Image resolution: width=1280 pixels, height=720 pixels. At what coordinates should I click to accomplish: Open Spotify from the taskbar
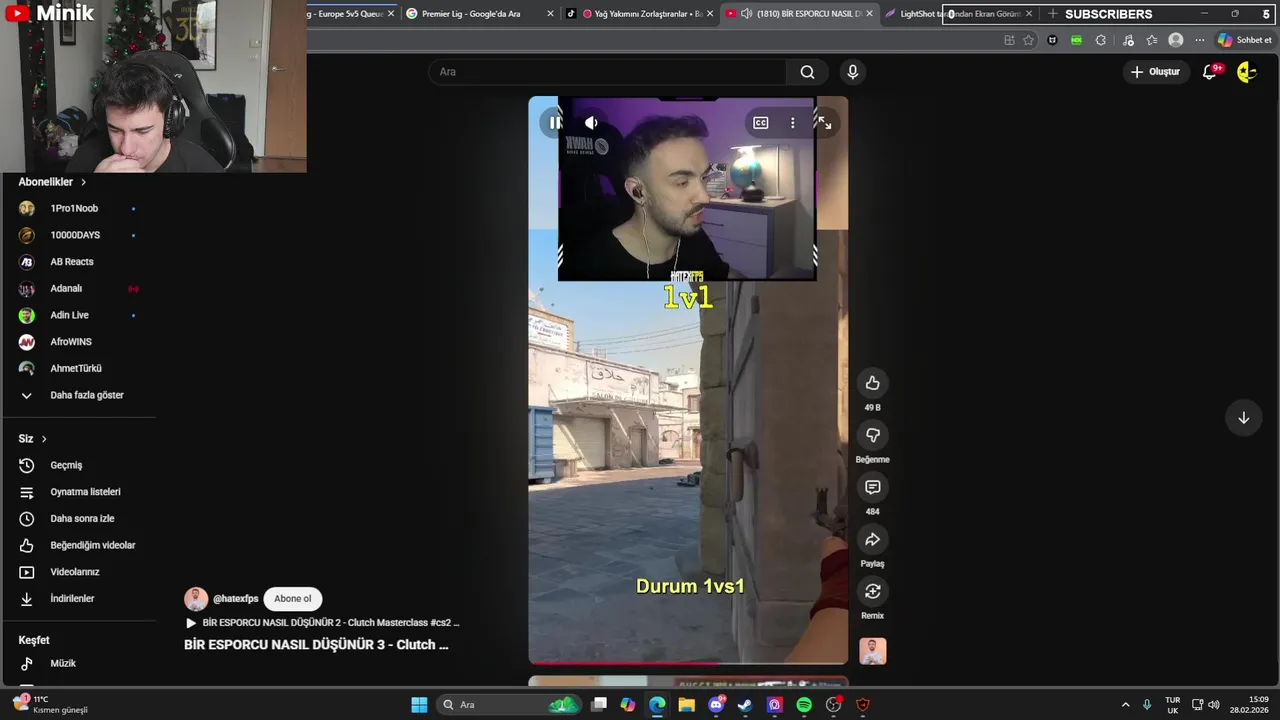point(804,705)
